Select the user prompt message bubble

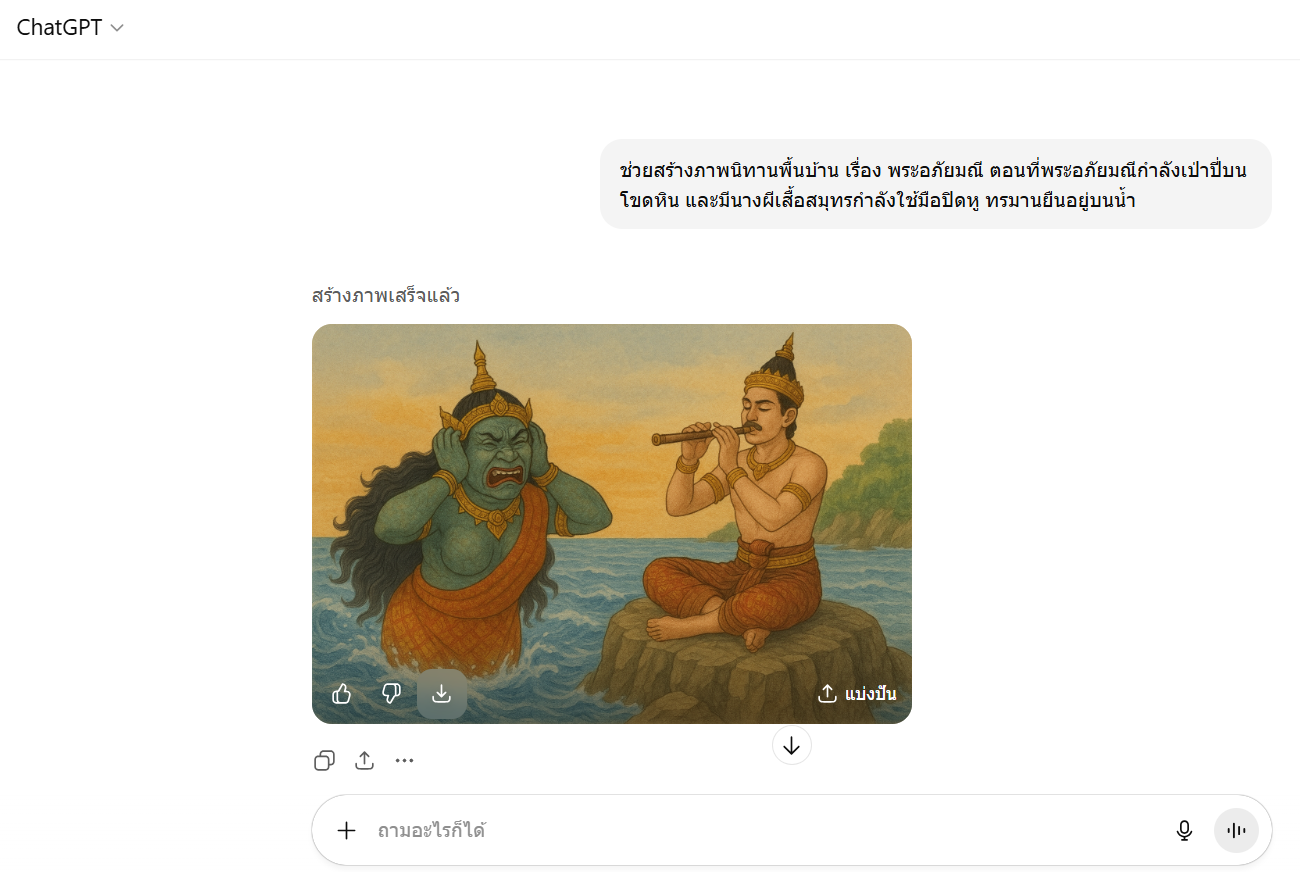(936, 184)
